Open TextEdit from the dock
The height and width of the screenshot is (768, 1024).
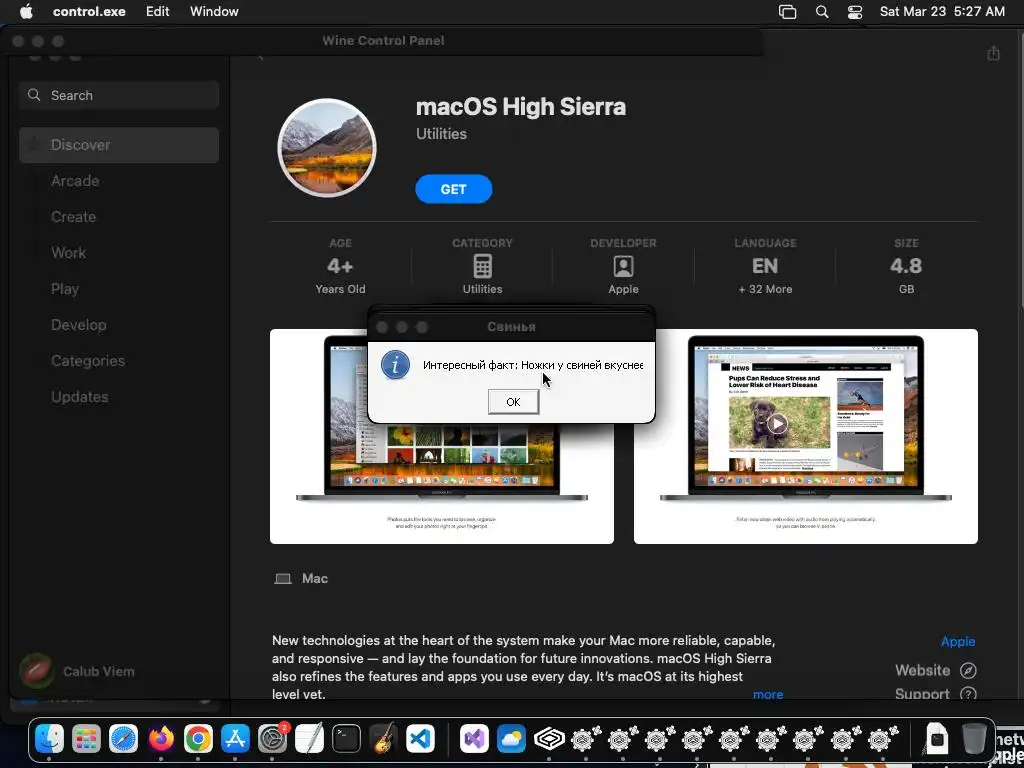[x=309, y=739]
